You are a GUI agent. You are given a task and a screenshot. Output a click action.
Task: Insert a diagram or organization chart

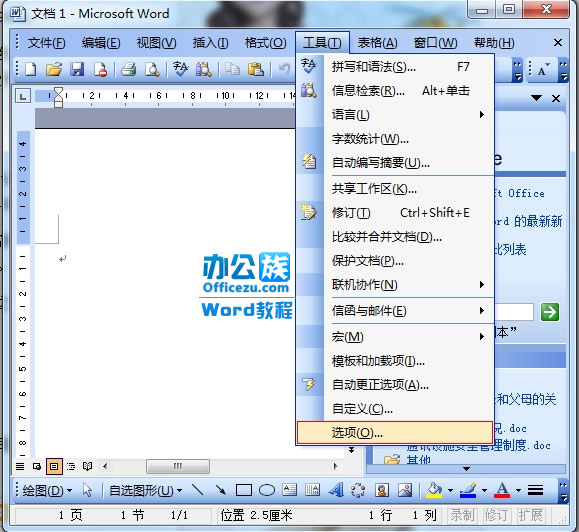point(358,490)
